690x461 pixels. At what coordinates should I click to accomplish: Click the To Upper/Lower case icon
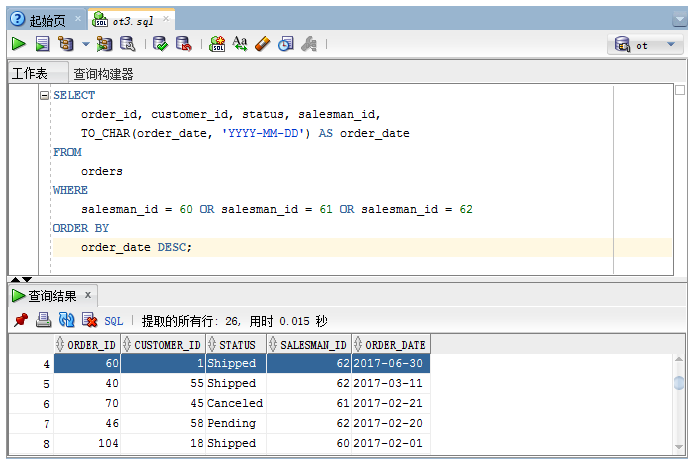point(240,44)
